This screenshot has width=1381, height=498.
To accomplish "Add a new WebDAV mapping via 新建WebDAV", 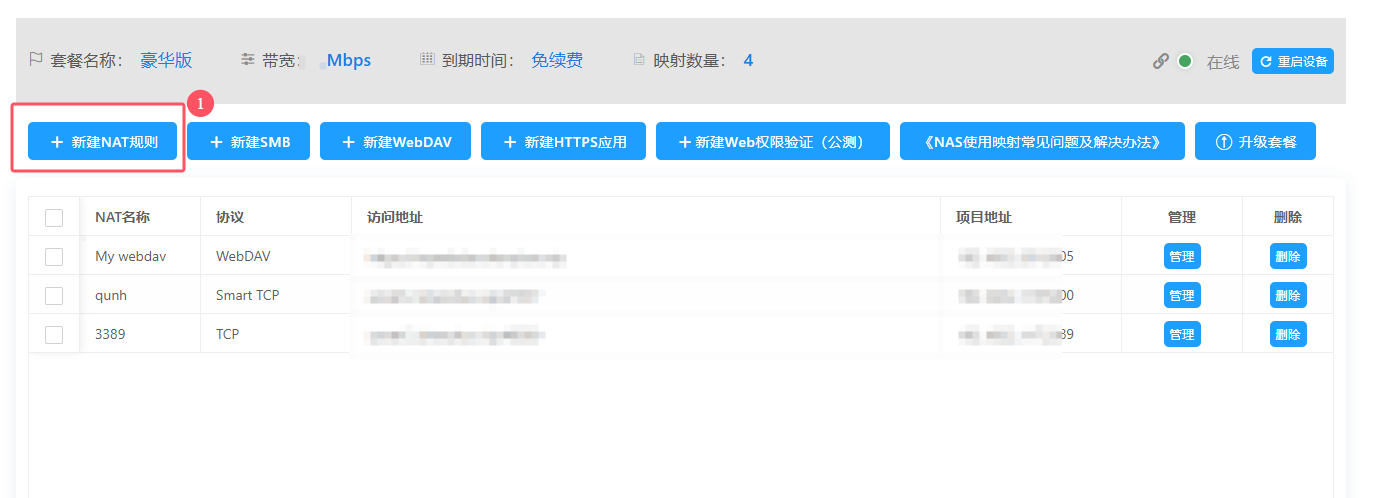I will tap(395, 142).
